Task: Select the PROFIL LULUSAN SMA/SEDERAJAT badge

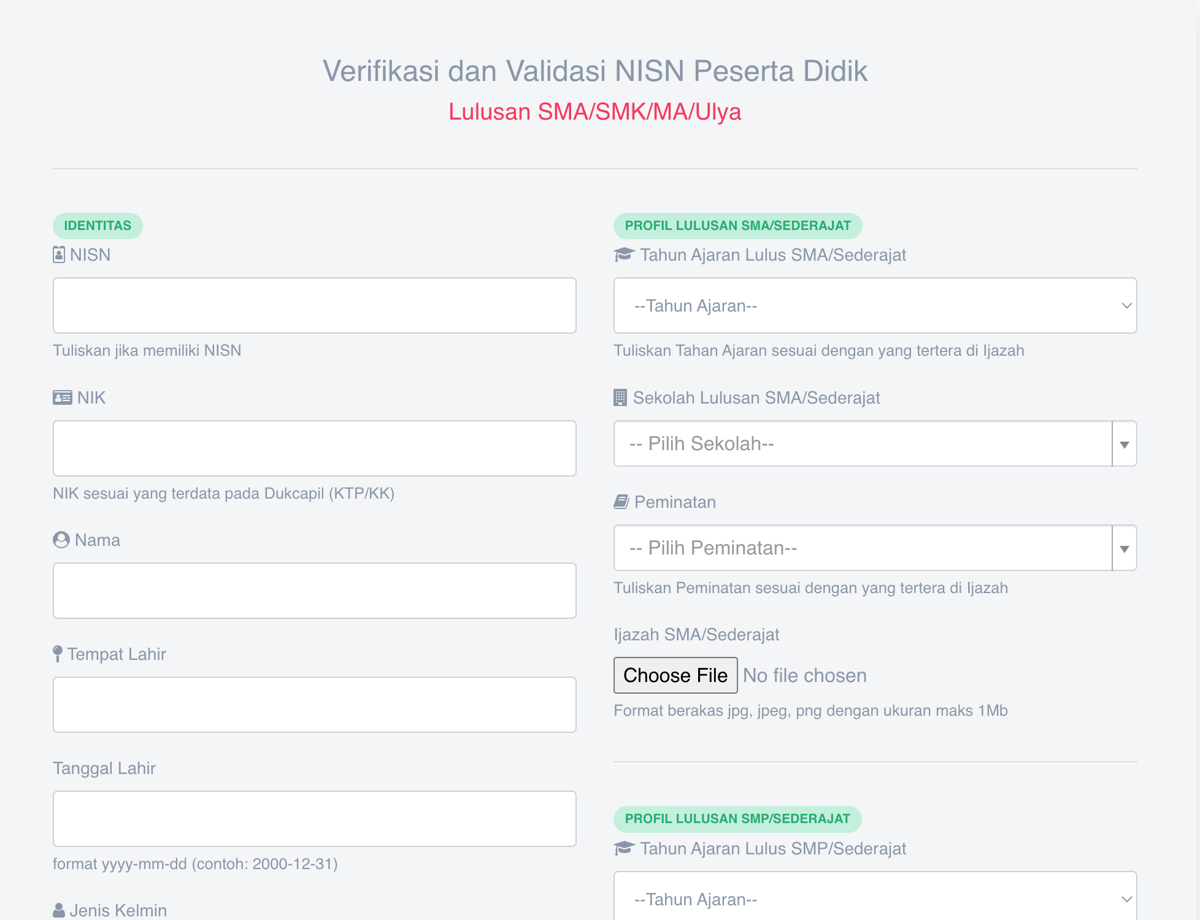Action: [x=737, y=225]
